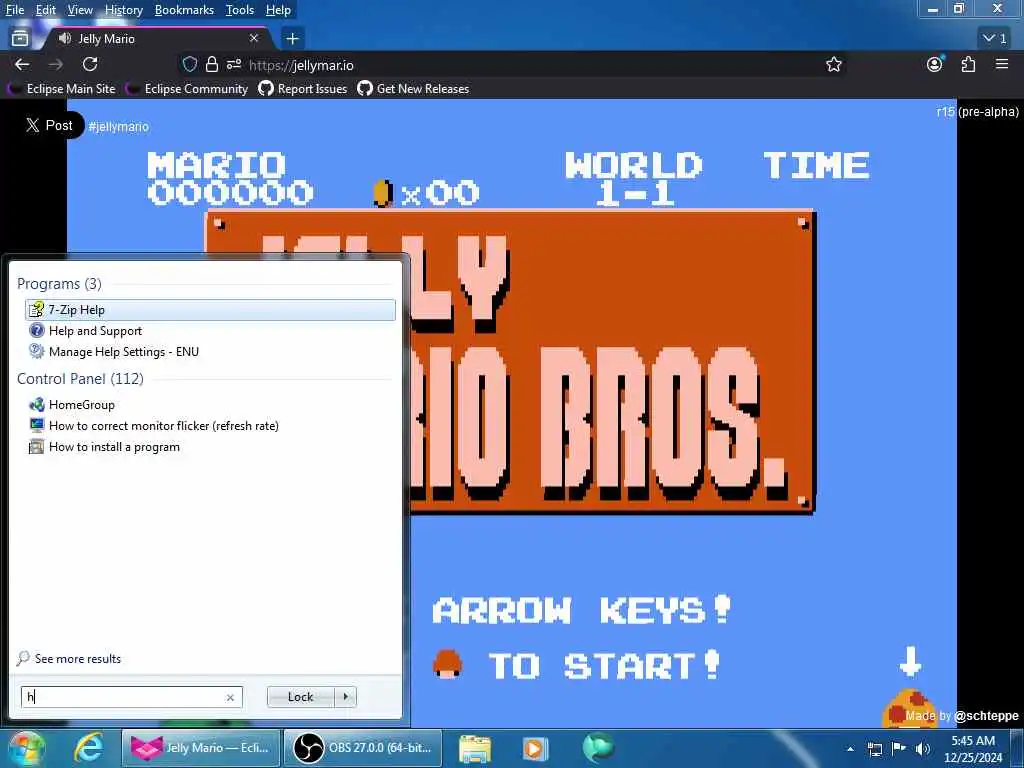The width and height of the screenshot is (1024, 768).
Task: Click the white down arrow in the game
Action: pyautogui.click(x=910, y=662)
